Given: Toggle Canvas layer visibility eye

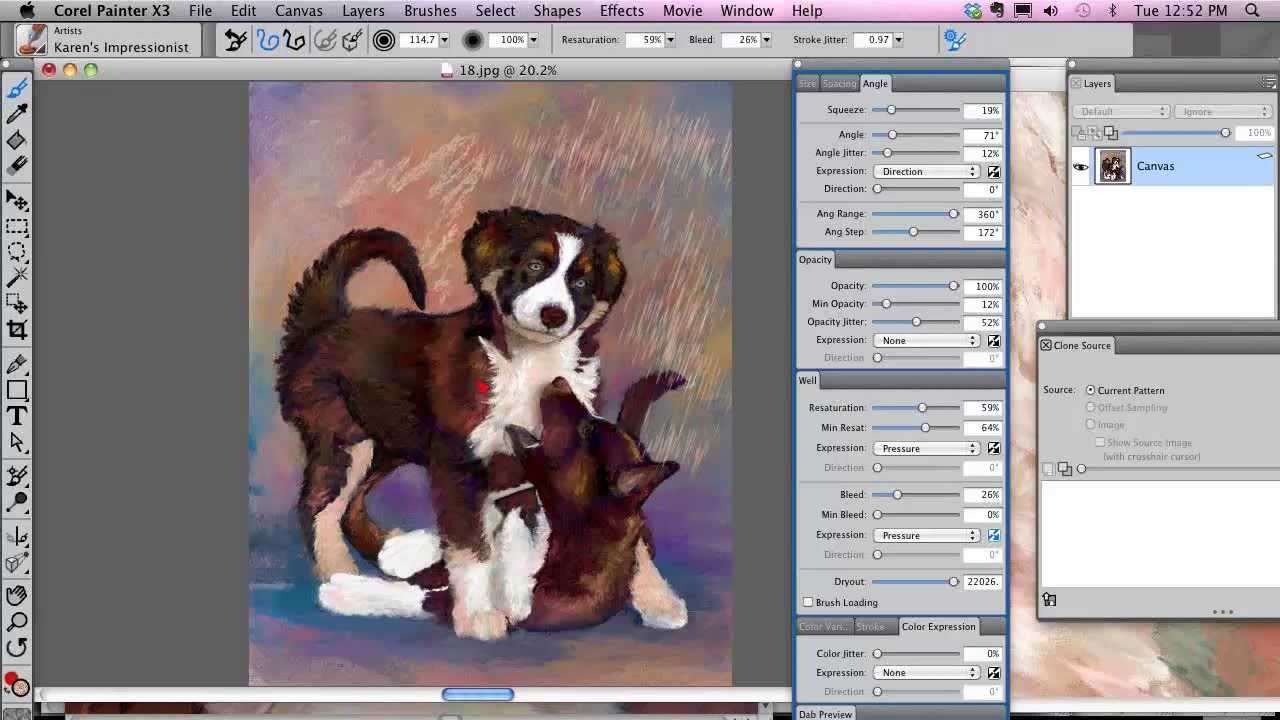Looking at the screenshot, I should (1081, 167).
